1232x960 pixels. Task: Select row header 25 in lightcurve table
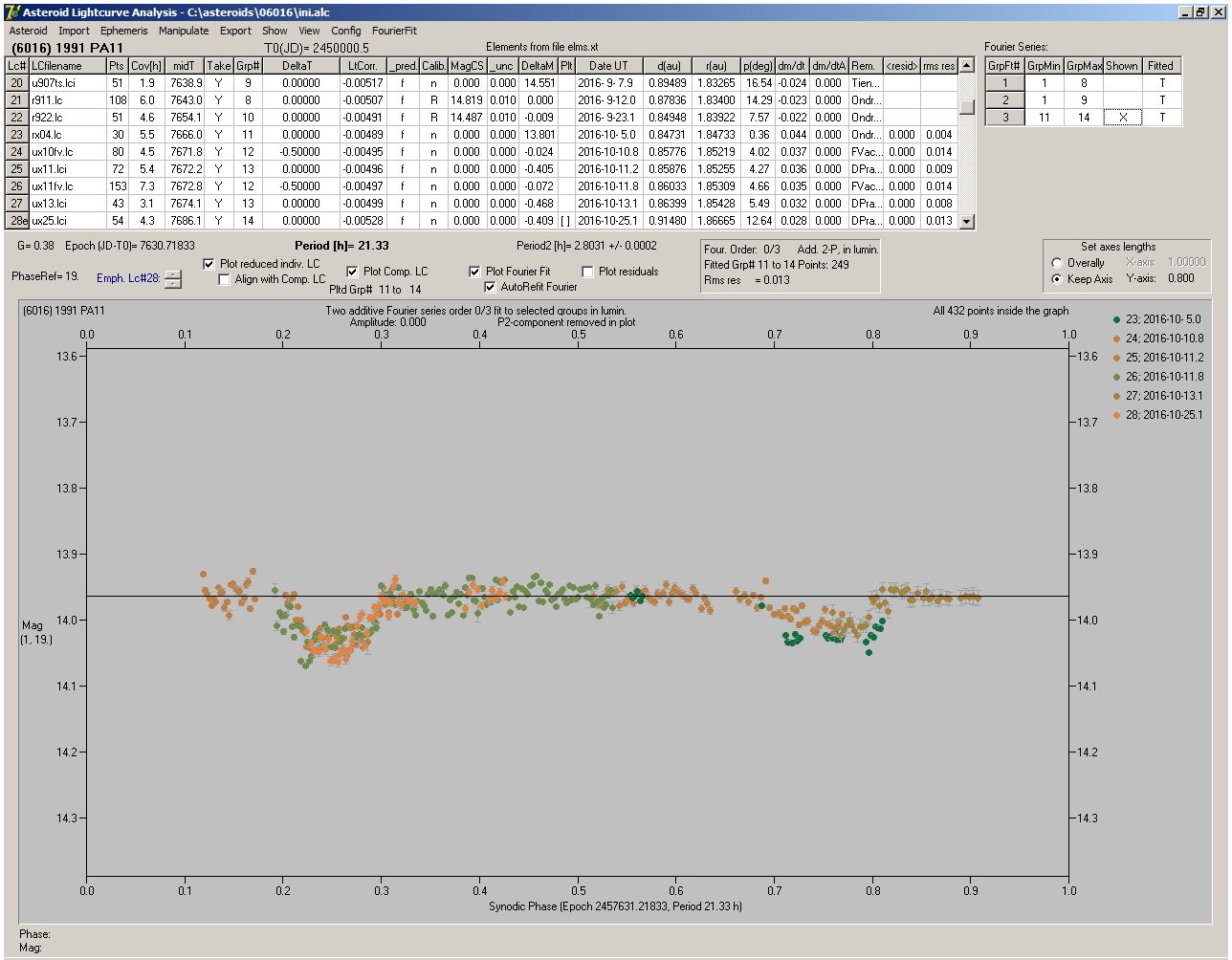pyautogui.click(x=17, y=169)
